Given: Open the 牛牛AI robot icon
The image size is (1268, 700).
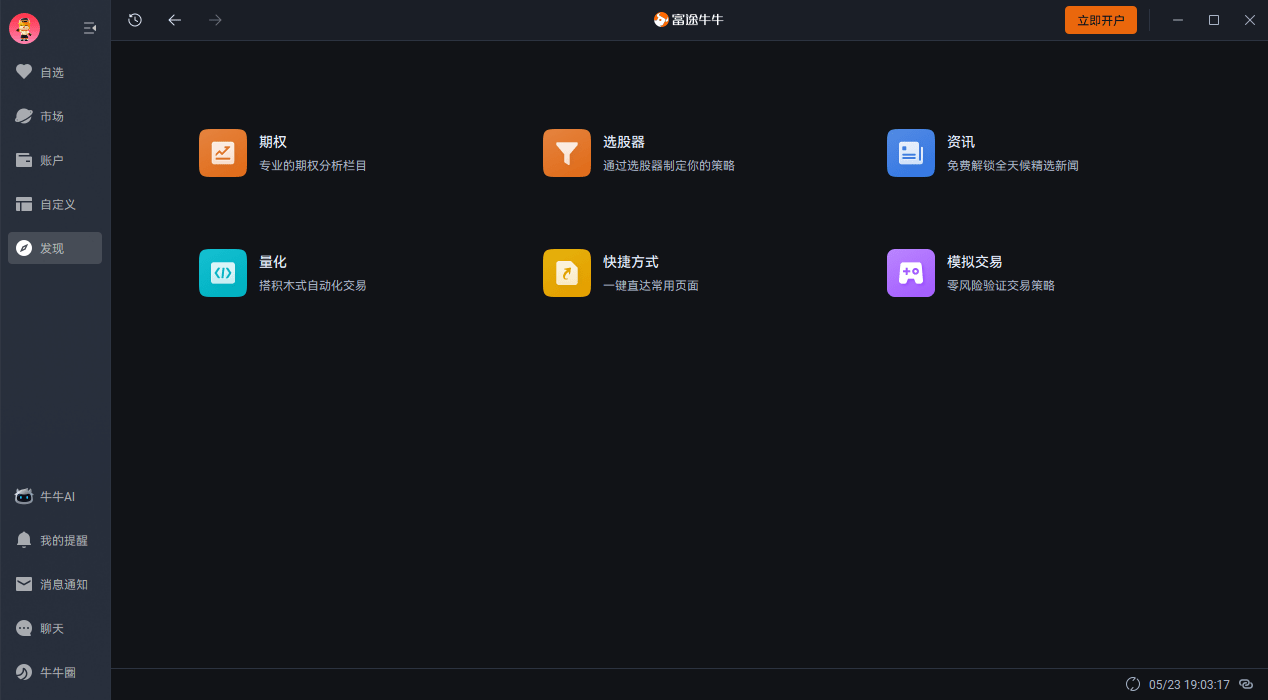Looking at the screenshot, I should 24,496.
